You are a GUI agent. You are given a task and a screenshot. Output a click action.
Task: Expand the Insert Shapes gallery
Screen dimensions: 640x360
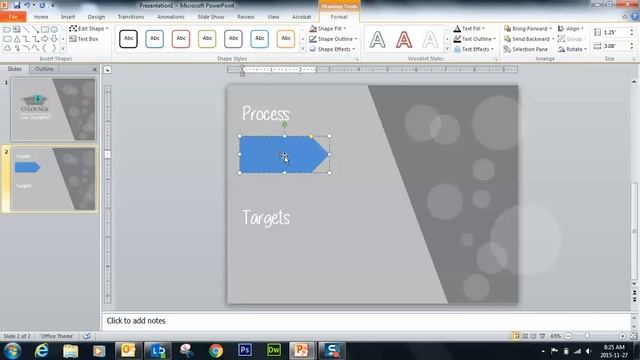point(63,49)
